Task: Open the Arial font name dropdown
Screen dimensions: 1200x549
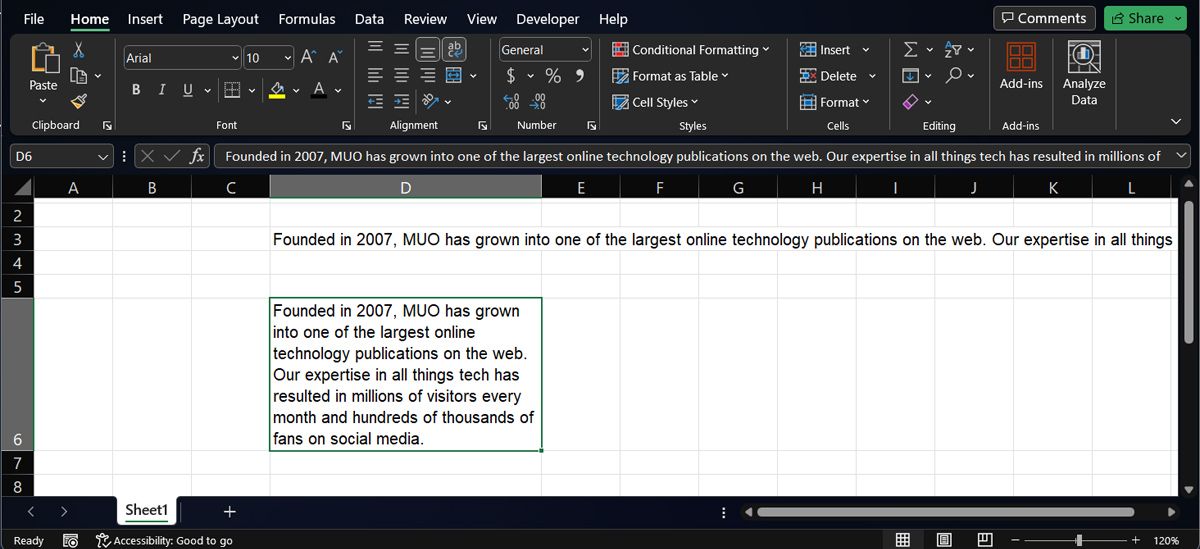Action: (x=235, y=58)
